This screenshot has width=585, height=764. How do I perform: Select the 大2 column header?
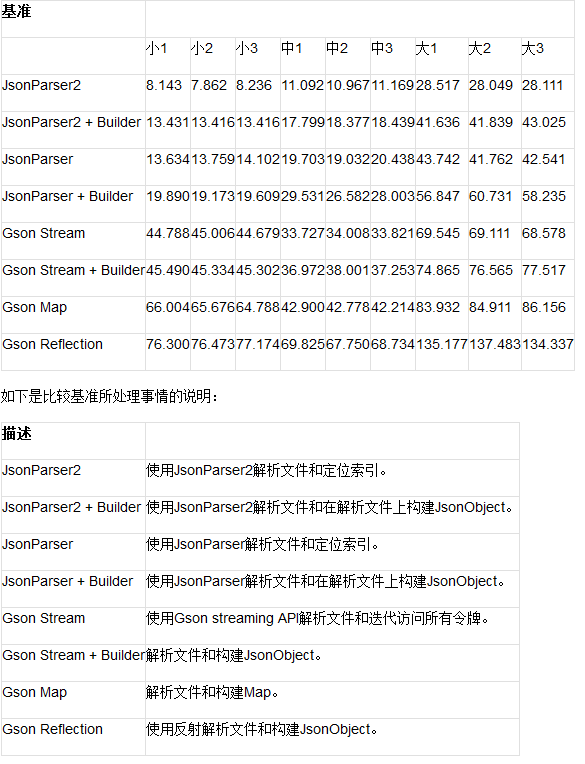coord(480,48)
